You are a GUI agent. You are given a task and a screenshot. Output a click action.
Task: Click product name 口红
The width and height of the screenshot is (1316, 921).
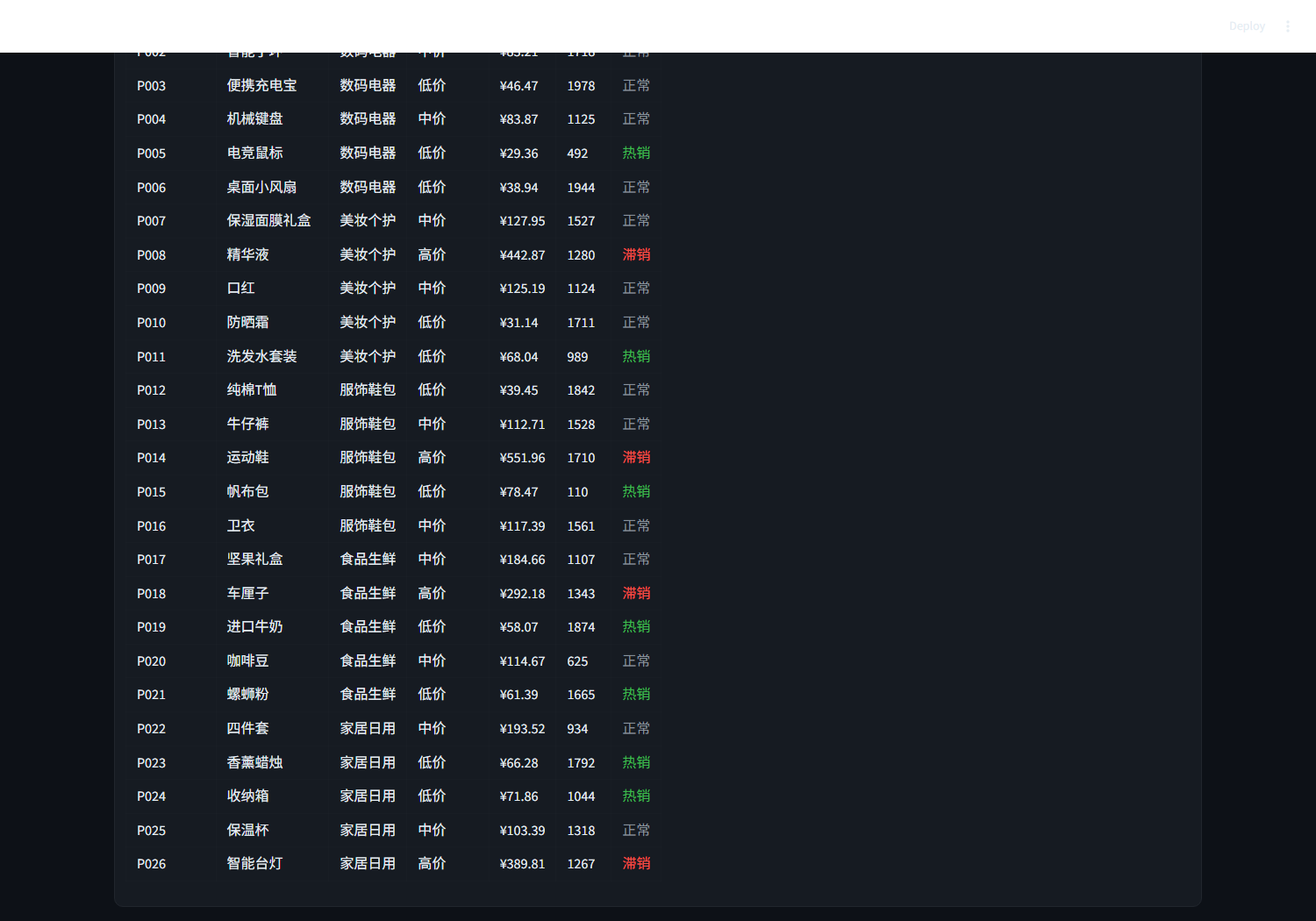[240, 289]
